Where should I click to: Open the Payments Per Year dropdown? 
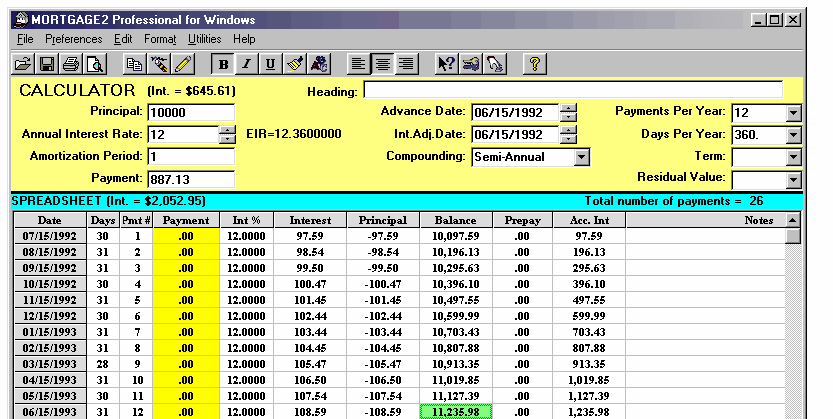point(794,112)
